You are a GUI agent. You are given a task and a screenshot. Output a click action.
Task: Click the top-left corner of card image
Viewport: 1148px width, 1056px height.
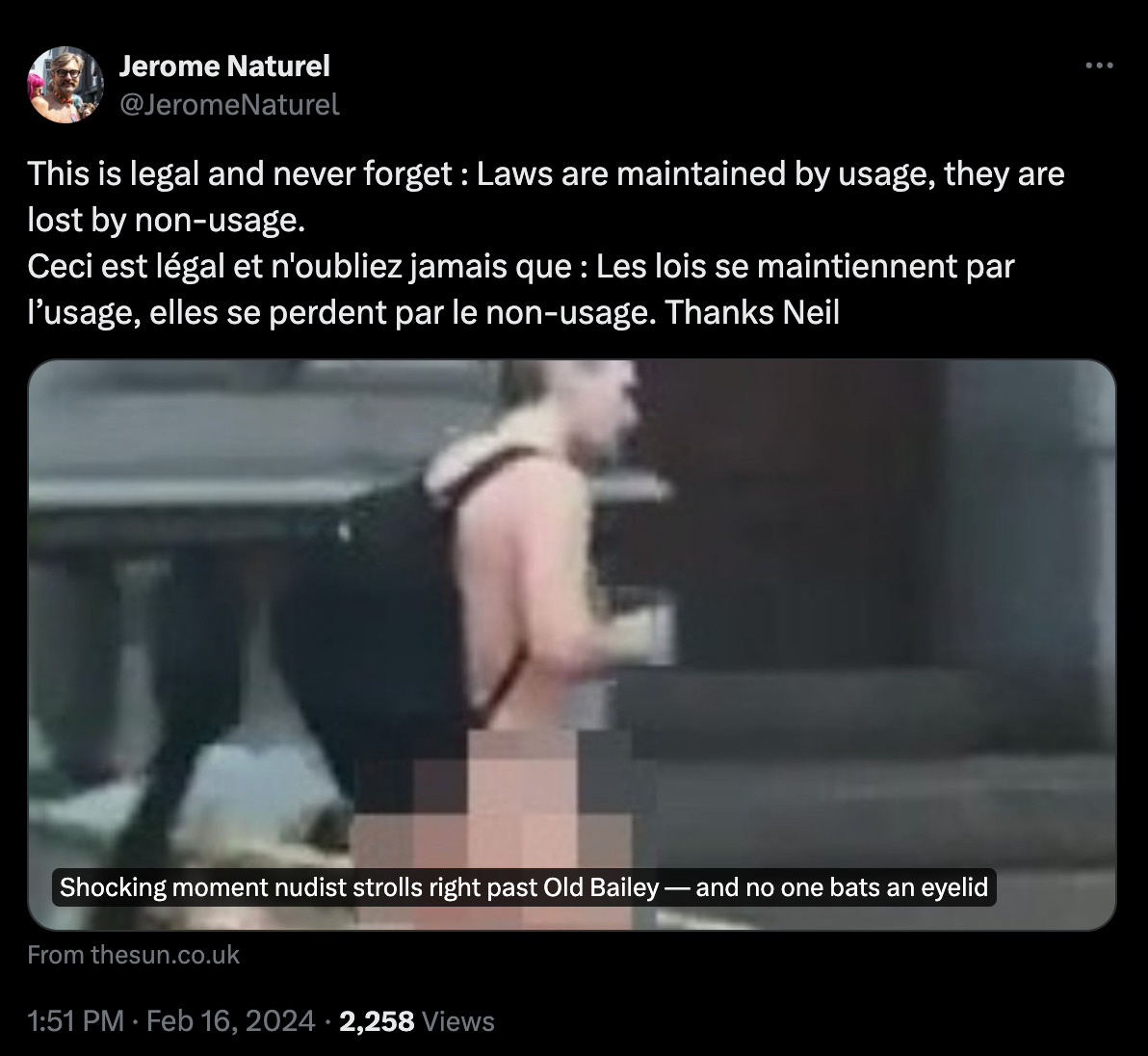click(44, 375)
